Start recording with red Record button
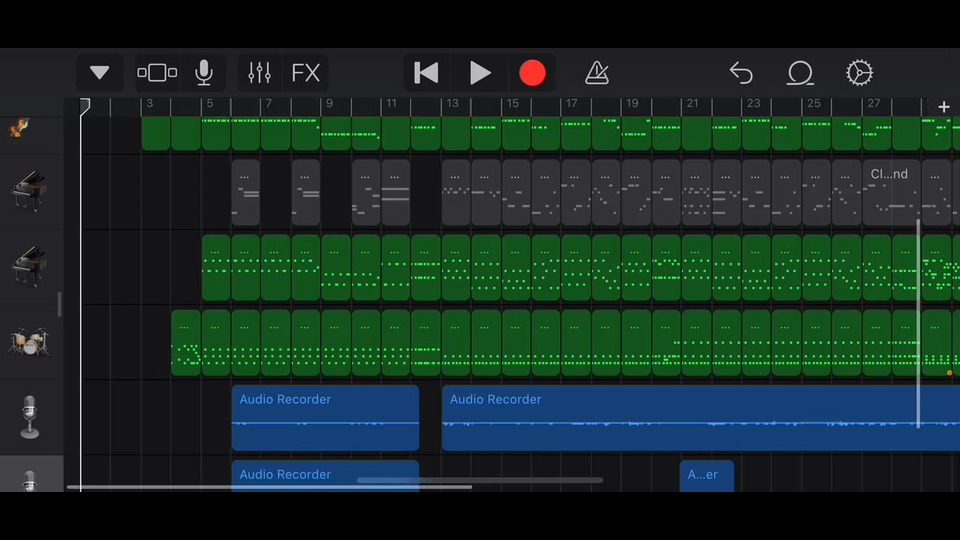This screenshot has height=540, width=960. (x=532, y=73)
